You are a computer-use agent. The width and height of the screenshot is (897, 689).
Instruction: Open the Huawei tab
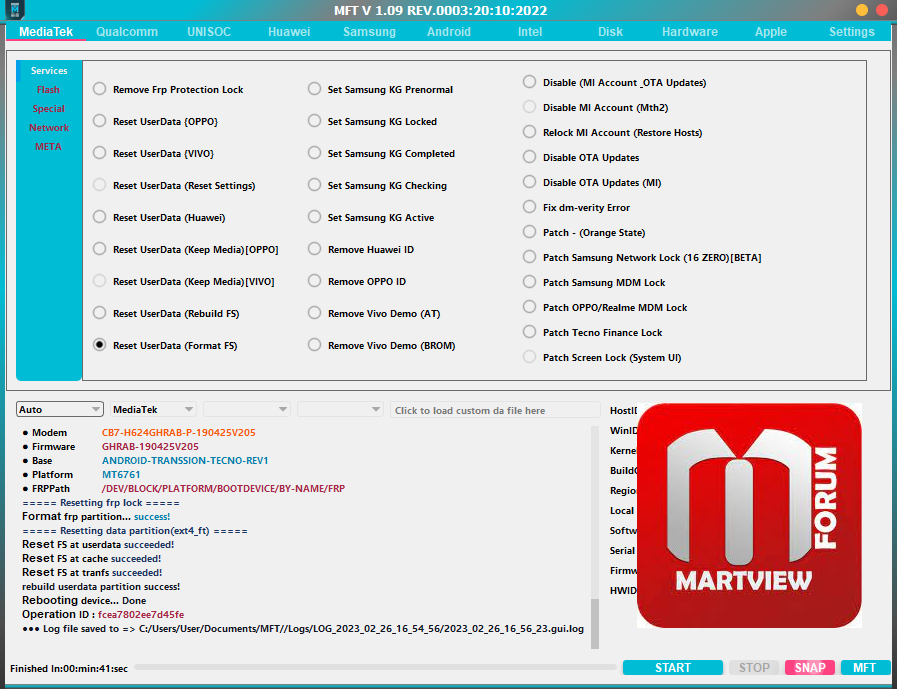tap(289, 32)
